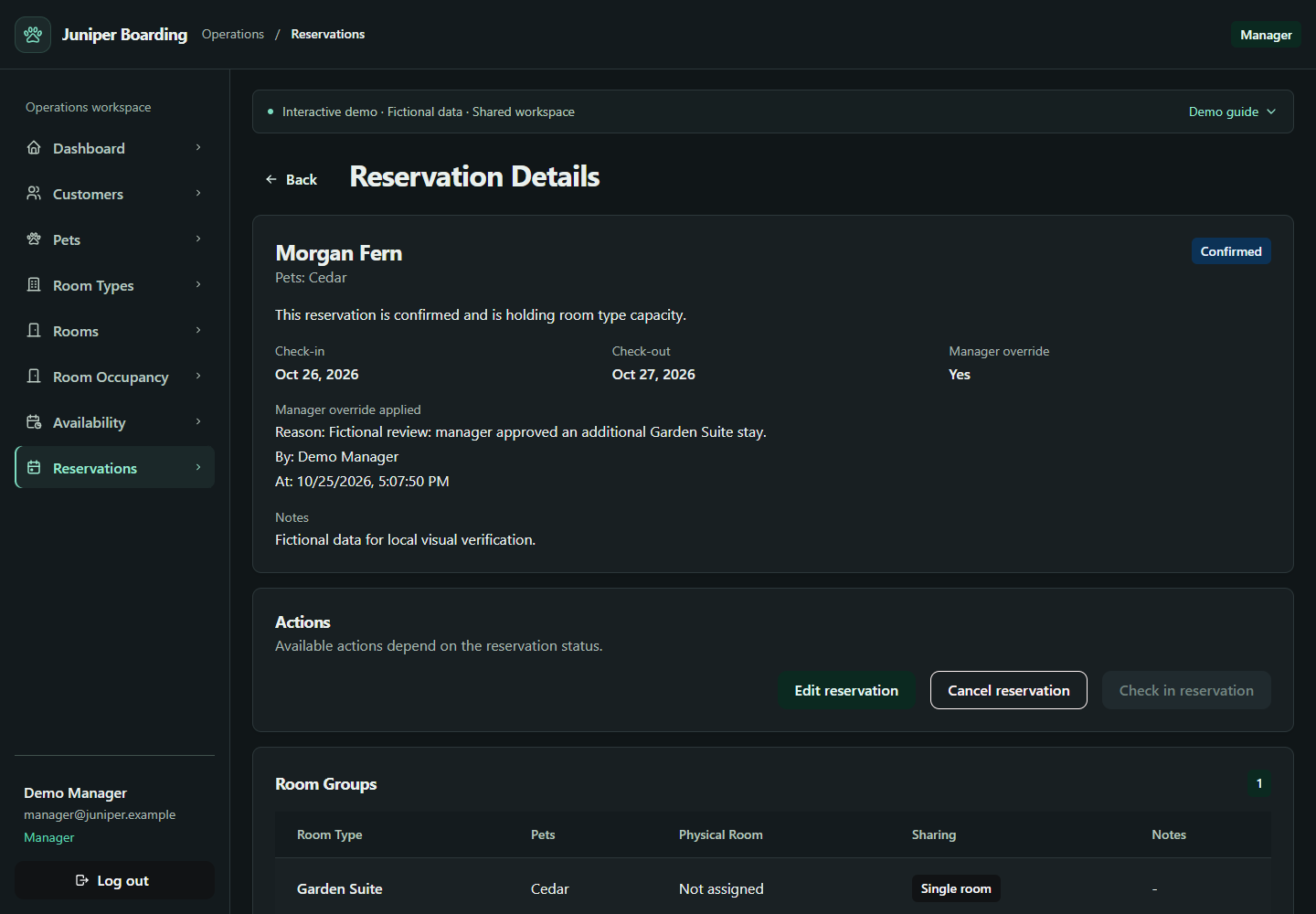Click the Room Groups count badge
1316x914 pixels.
pos(1259,783)
